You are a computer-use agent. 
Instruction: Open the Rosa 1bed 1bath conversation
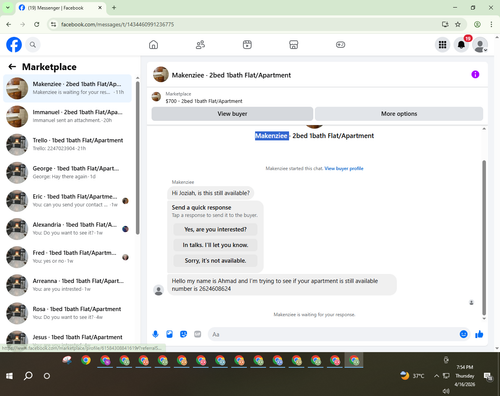click(67, 313)
